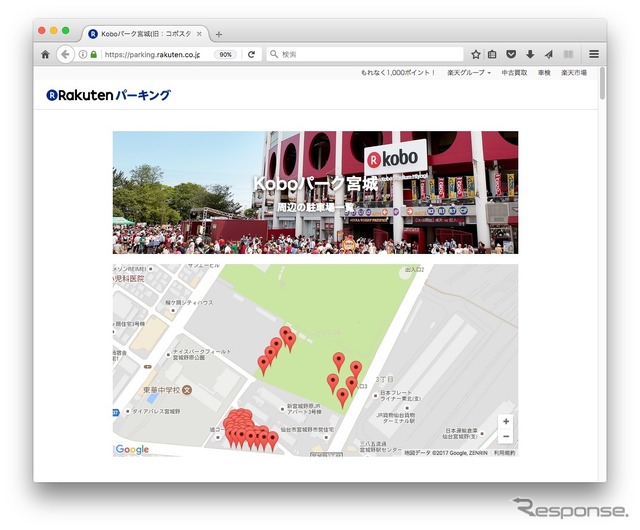Focus the URL address bar
This screenshot has width=640, height=530.
152,54
